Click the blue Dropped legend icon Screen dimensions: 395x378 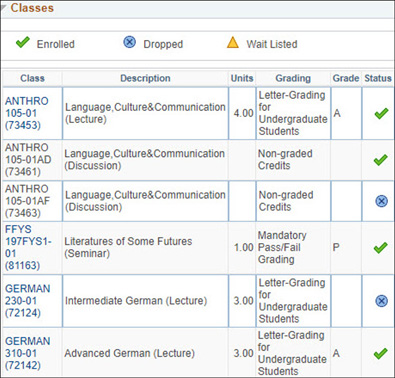point(130,42)
